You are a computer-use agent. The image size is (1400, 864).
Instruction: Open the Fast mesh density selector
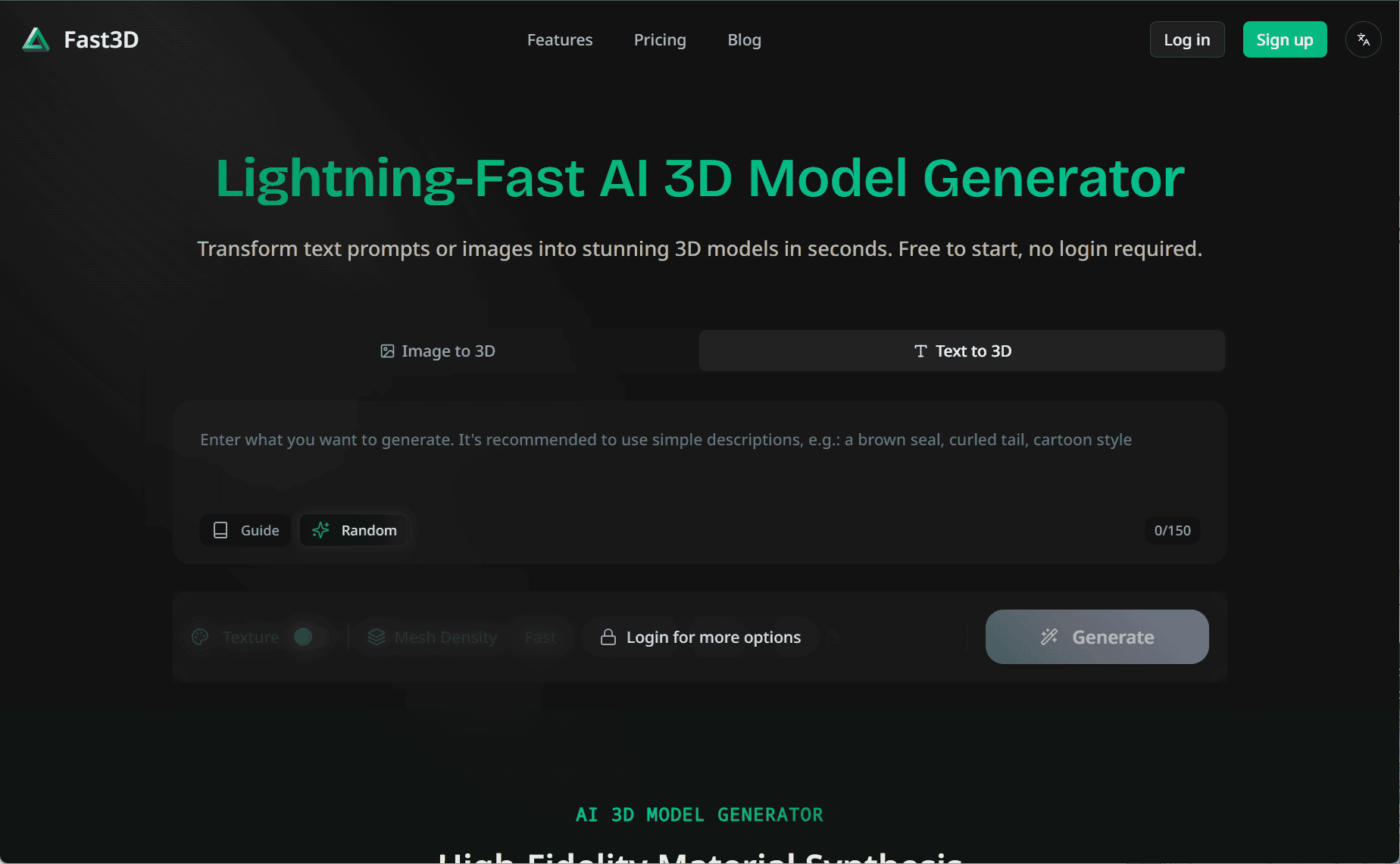click(x=540, y=637)
